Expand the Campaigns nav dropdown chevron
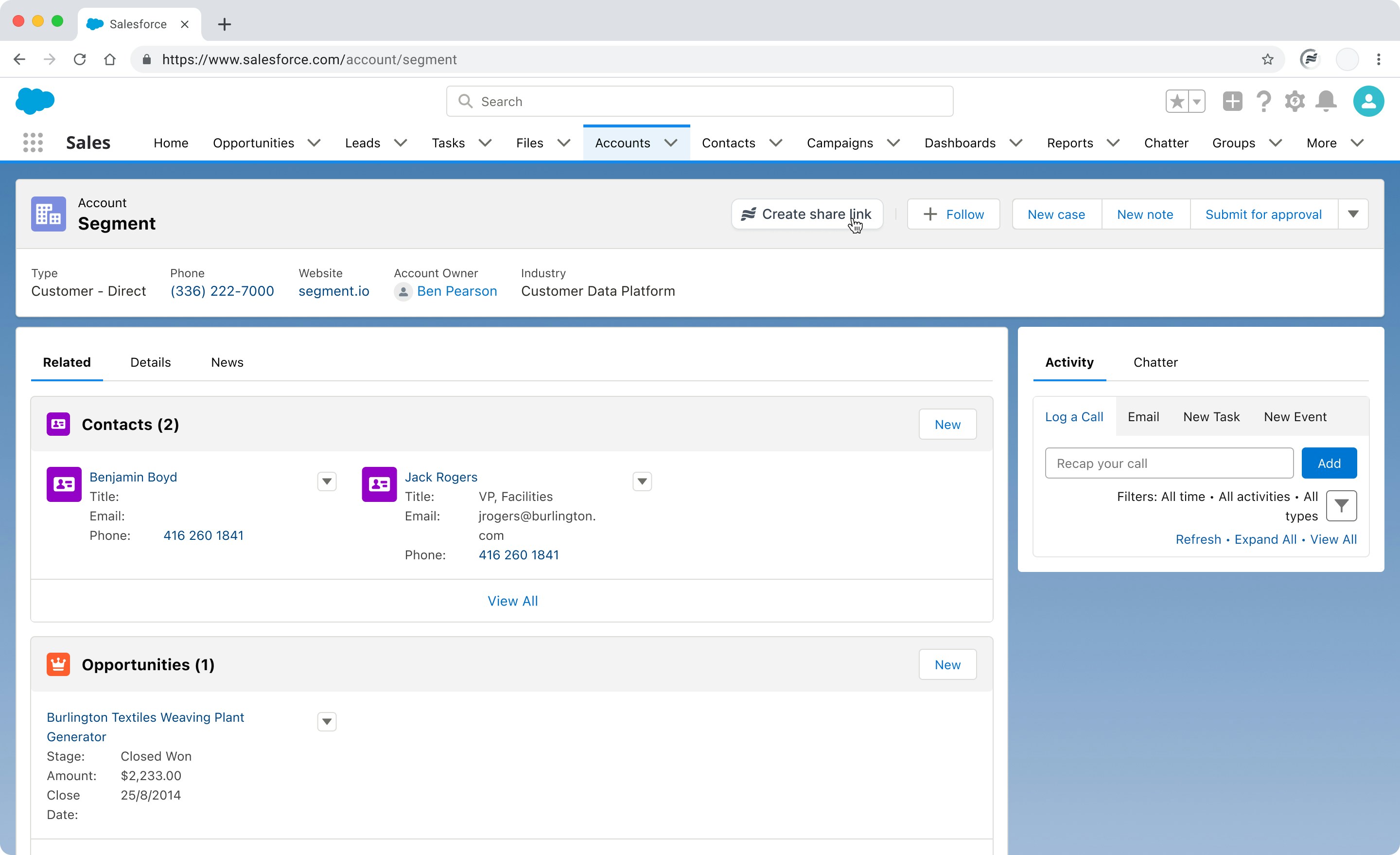Viewport: 1400px width, 855px height. (x=893, y=142)
